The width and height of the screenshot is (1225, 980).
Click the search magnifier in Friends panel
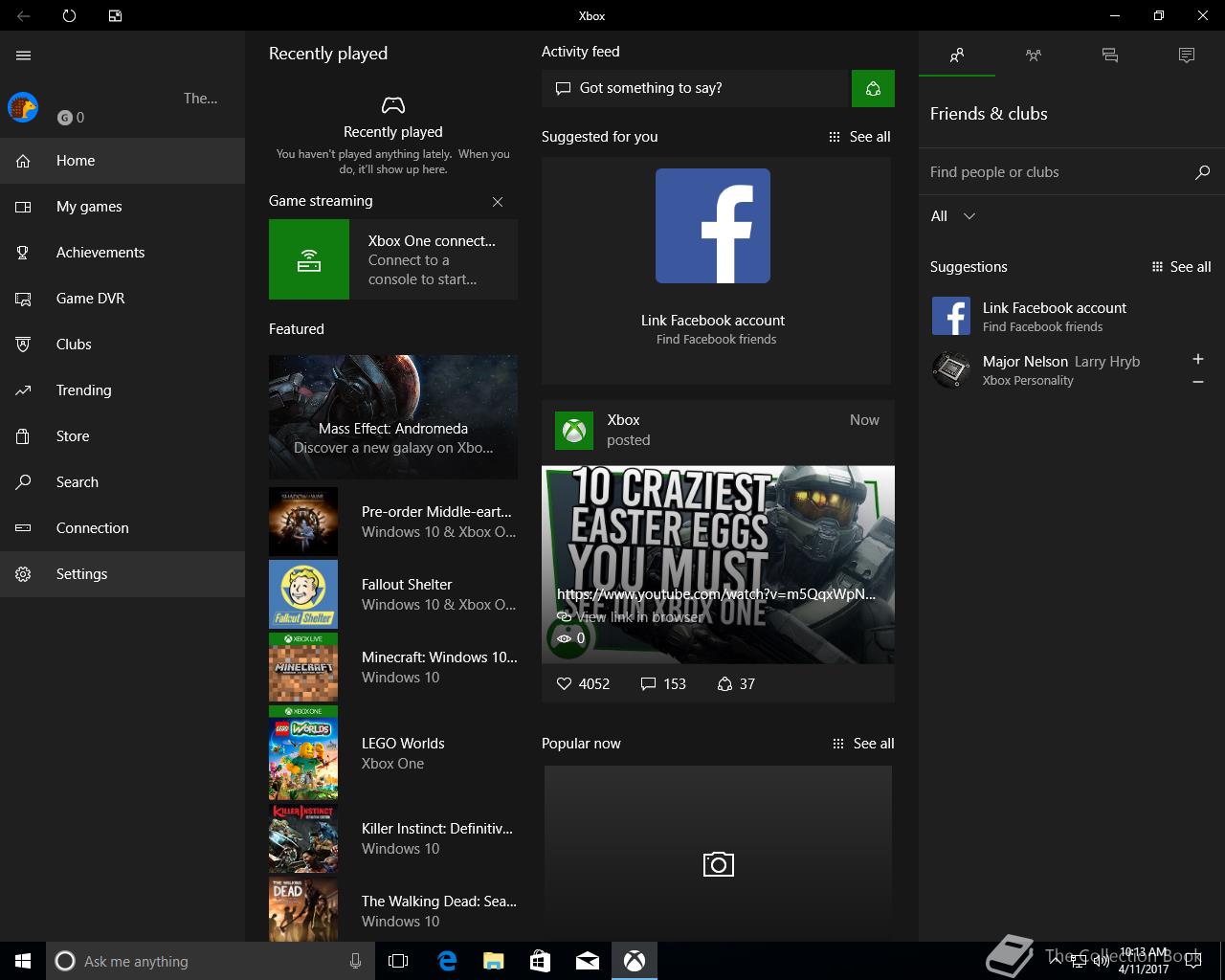(x=1203, y=172)
